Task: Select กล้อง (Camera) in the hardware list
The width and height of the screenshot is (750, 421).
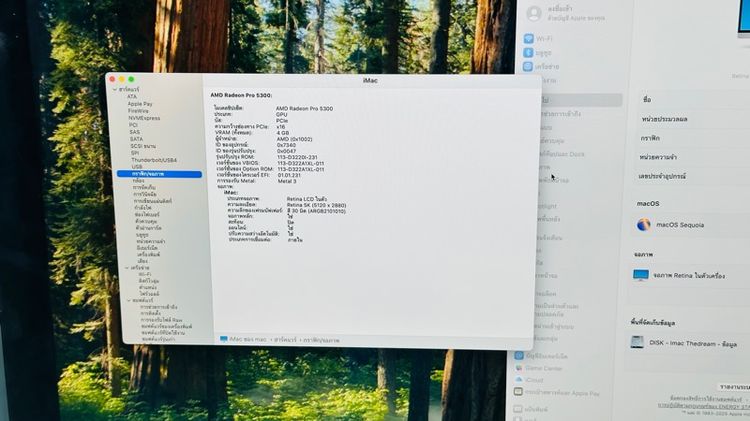Action: [138, 181]
